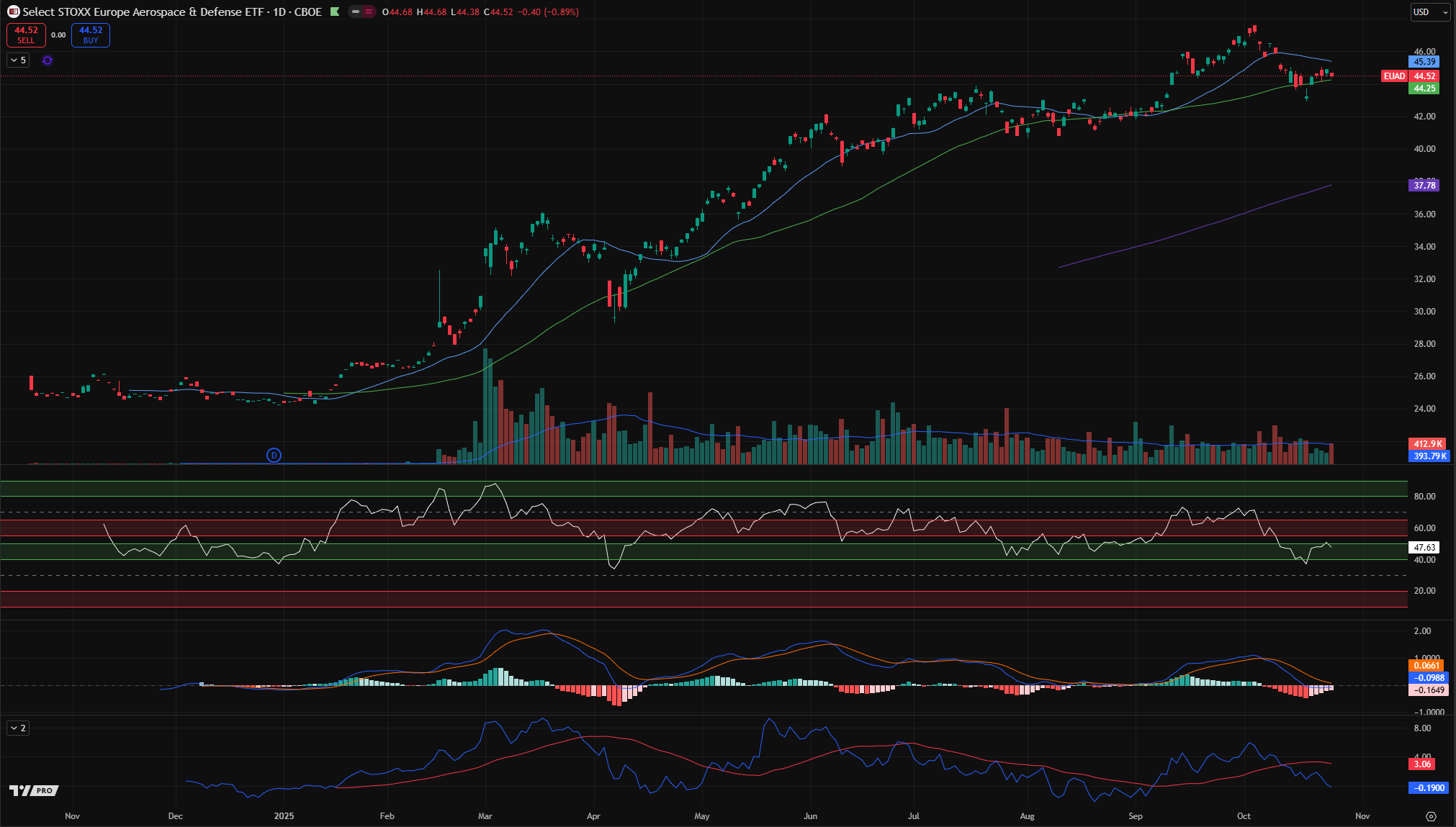Toggle the gray minus pill indicator

(x=356, y=12)
